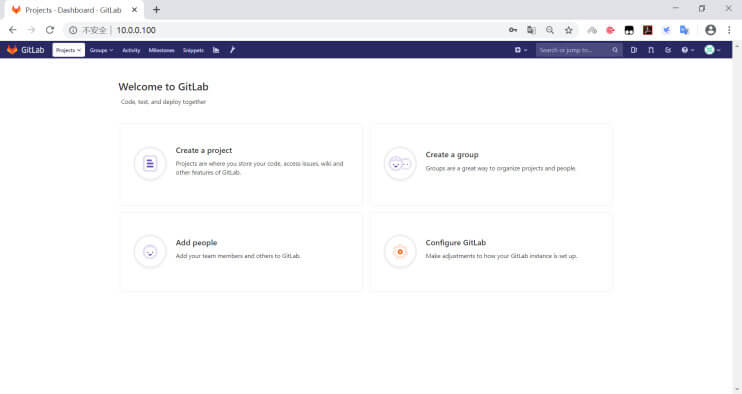
Task: Click the Create a project document icon
Action: 150,164
